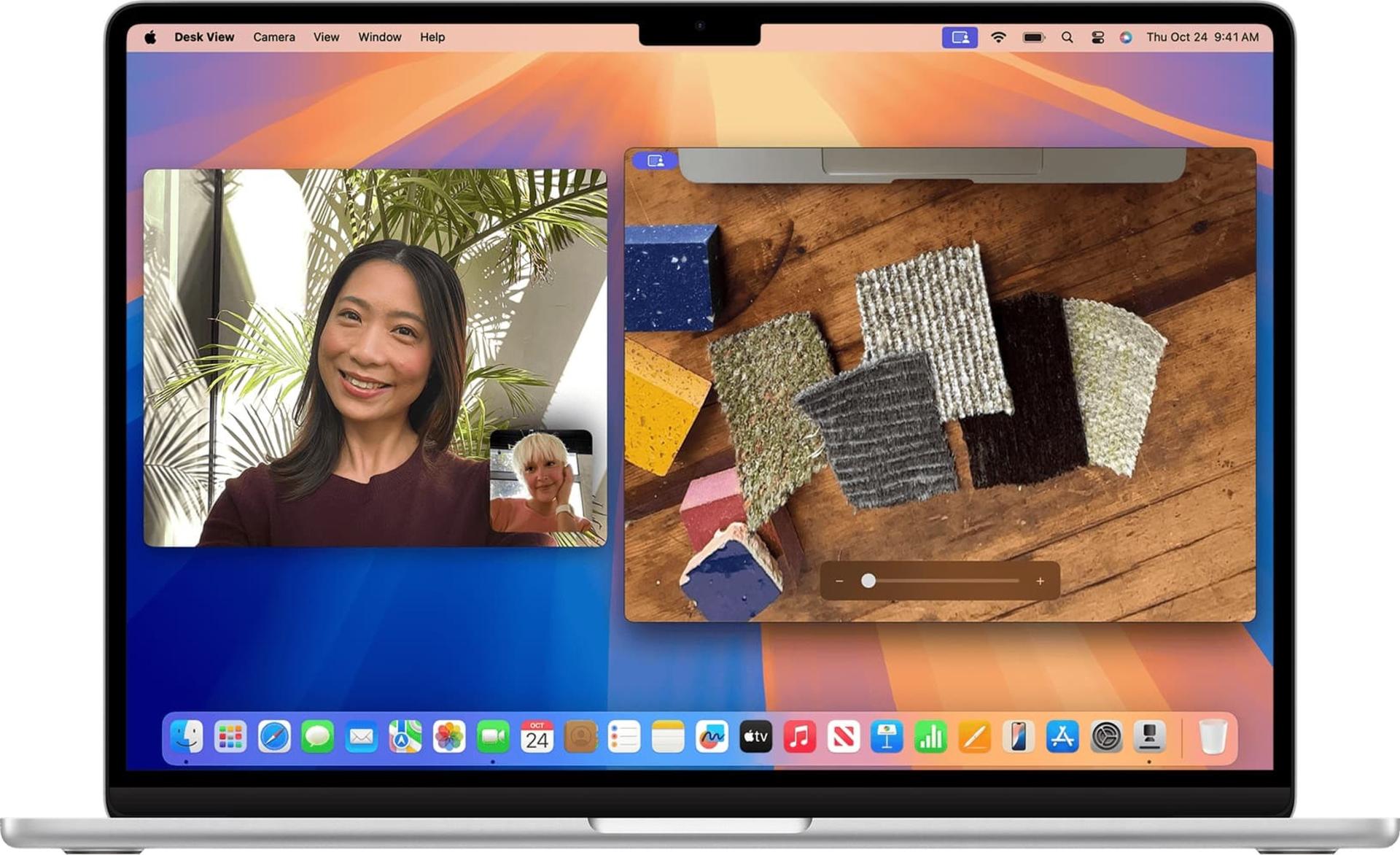Open FaceTime from the Dock
Image resolution: width=1400 pixels, height=855 pixels.
(x=493, y=737)
